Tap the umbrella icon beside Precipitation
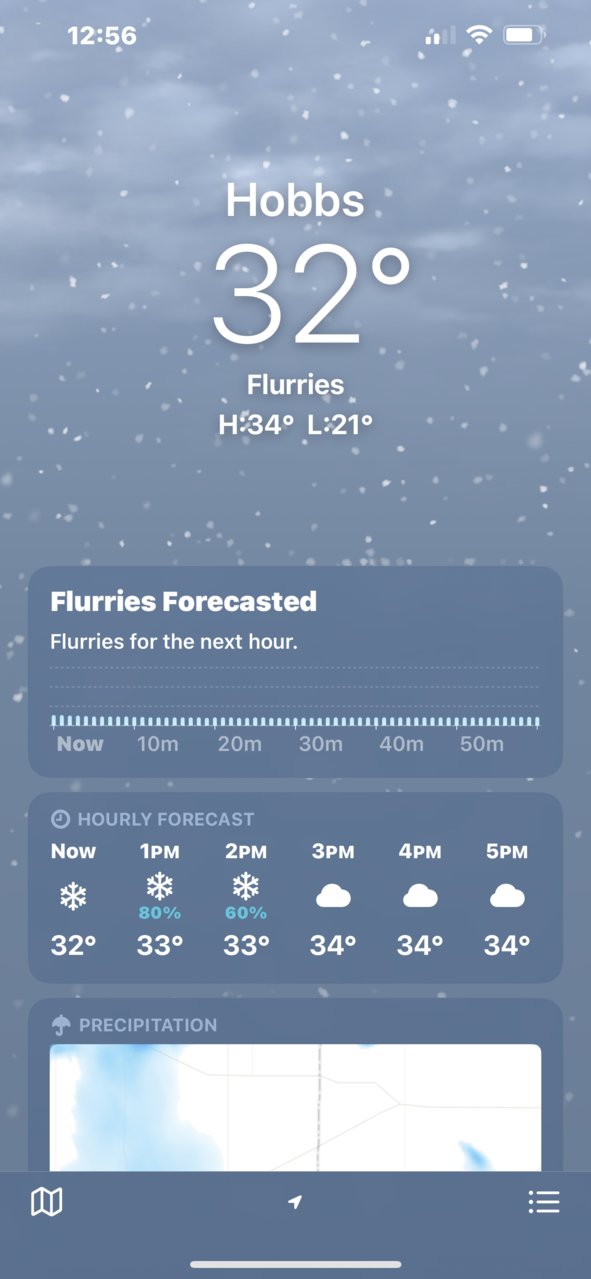The image size is (591, 1279). (x=61, y=1025)
